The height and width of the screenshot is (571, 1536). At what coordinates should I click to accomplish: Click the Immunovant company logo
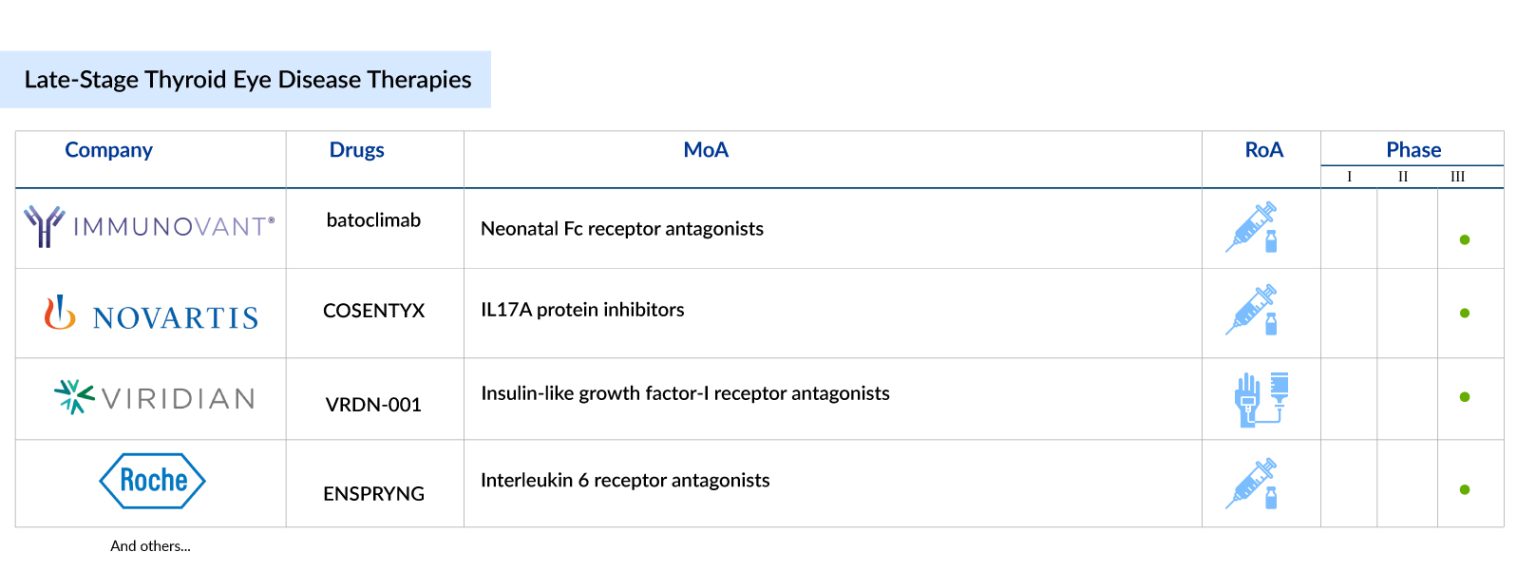pos(149,227)
